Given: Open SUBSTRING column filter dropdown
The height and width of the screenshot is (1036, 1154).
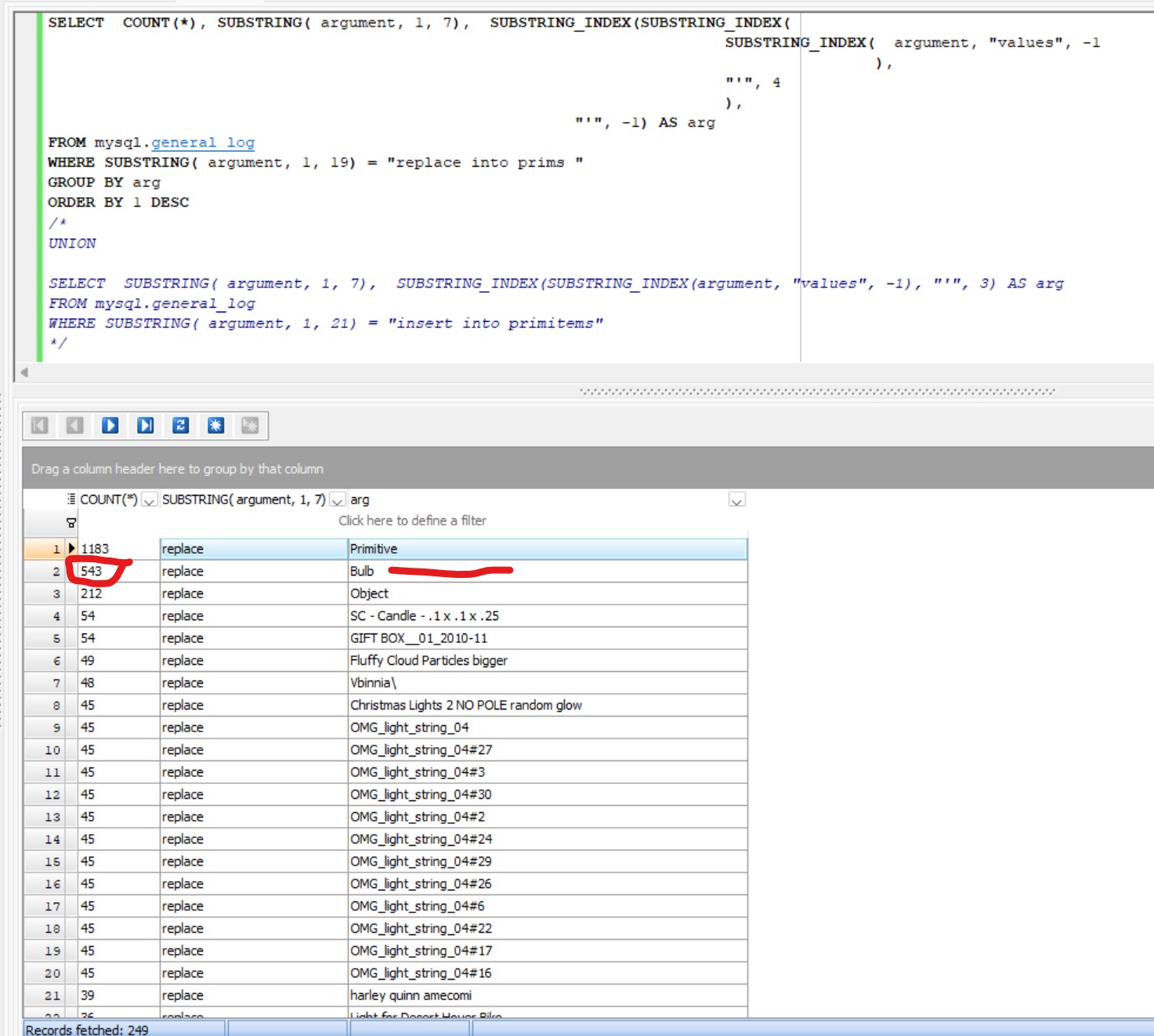Looking at the screenshot, I should pyautogui.click(x=338, y=500).
